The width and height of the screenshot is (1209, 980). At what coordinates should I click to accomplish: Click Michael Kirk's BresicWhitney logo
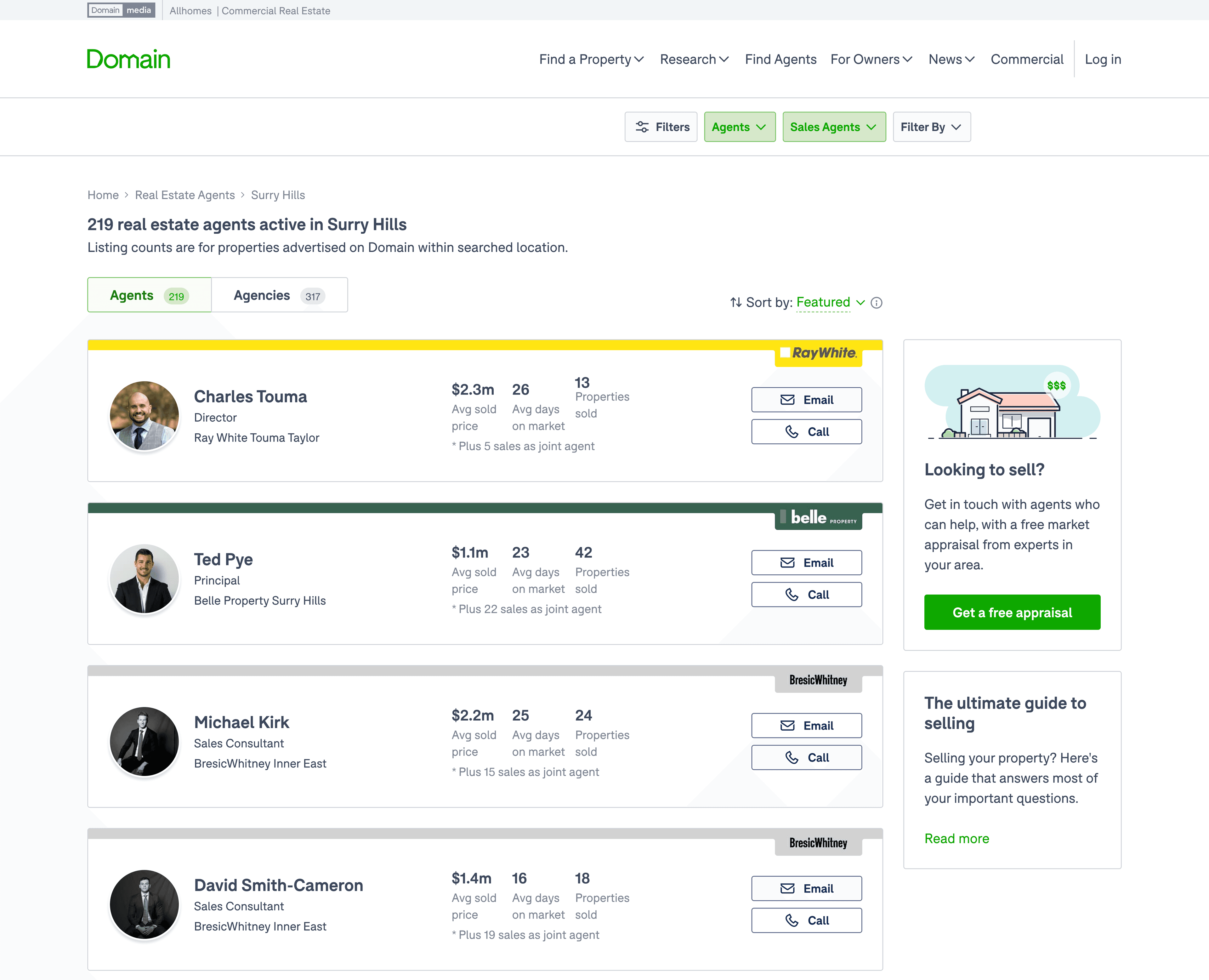818,680
